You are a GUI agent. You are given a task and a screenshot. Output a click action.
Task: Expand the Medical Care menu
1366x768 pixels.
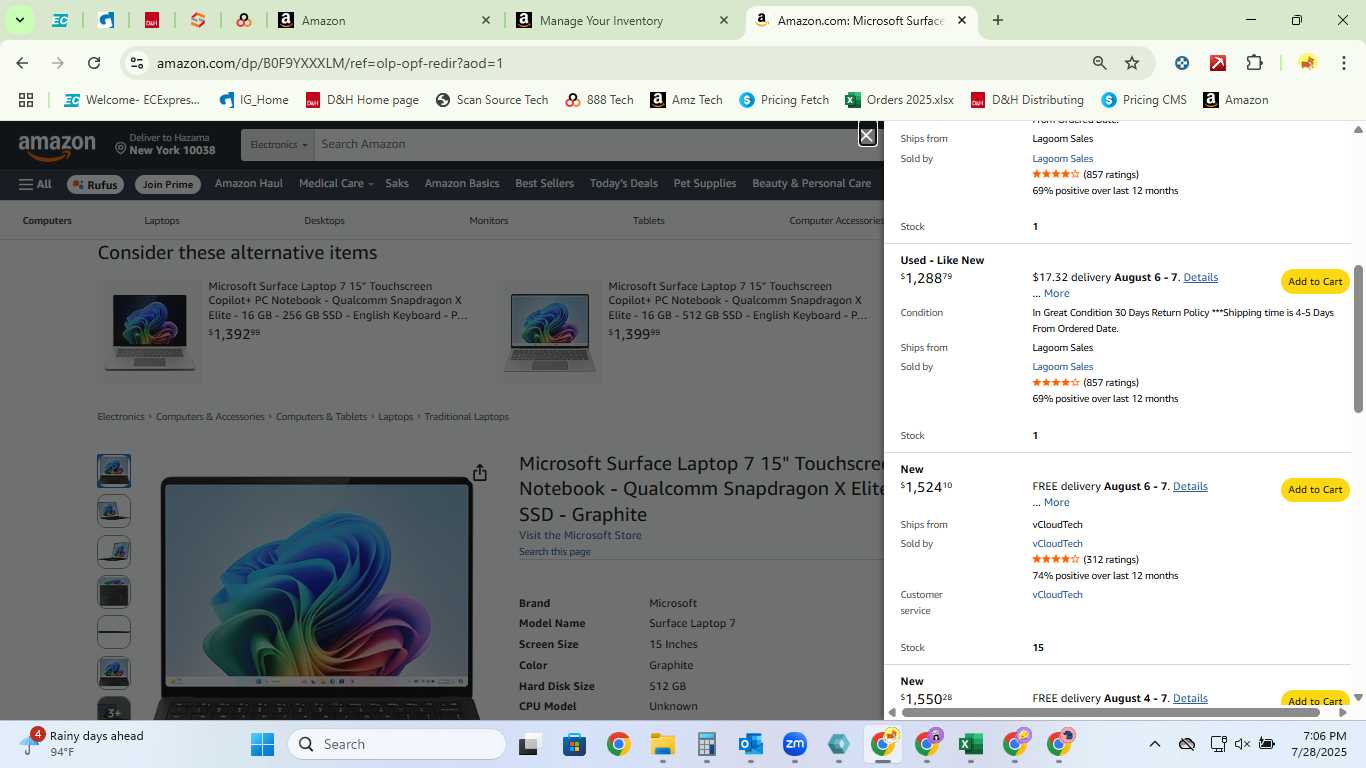[x=335, y=184]
